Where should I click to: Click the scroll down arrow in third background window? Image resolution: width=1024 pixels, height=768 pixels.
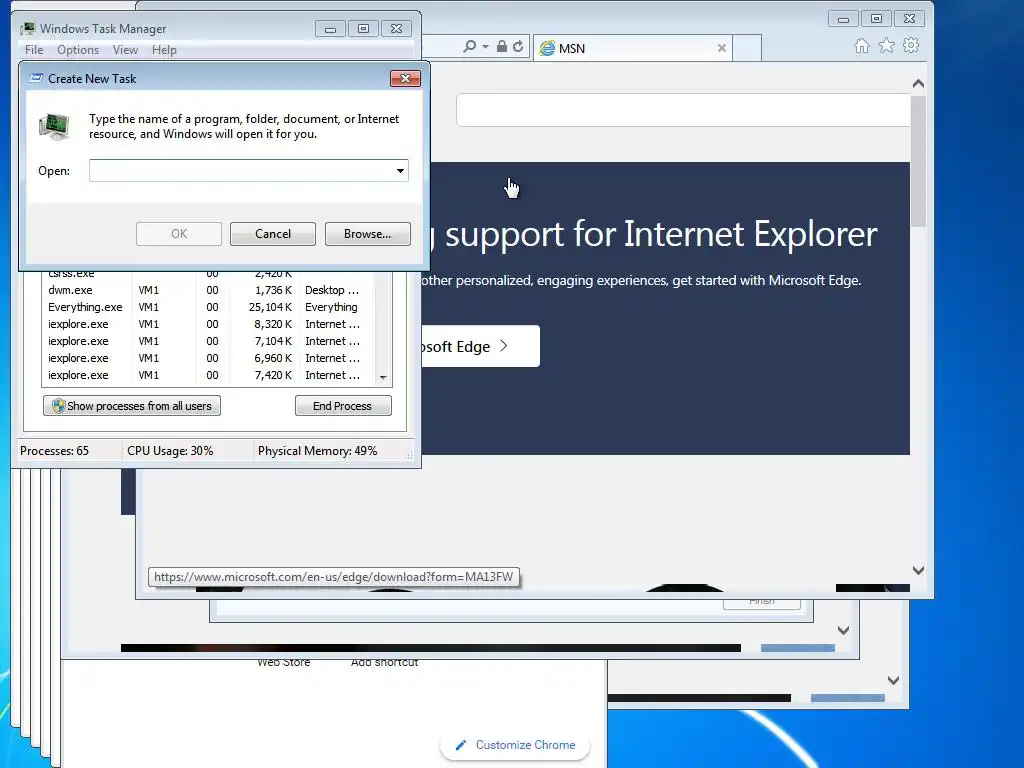click(893, 680)
